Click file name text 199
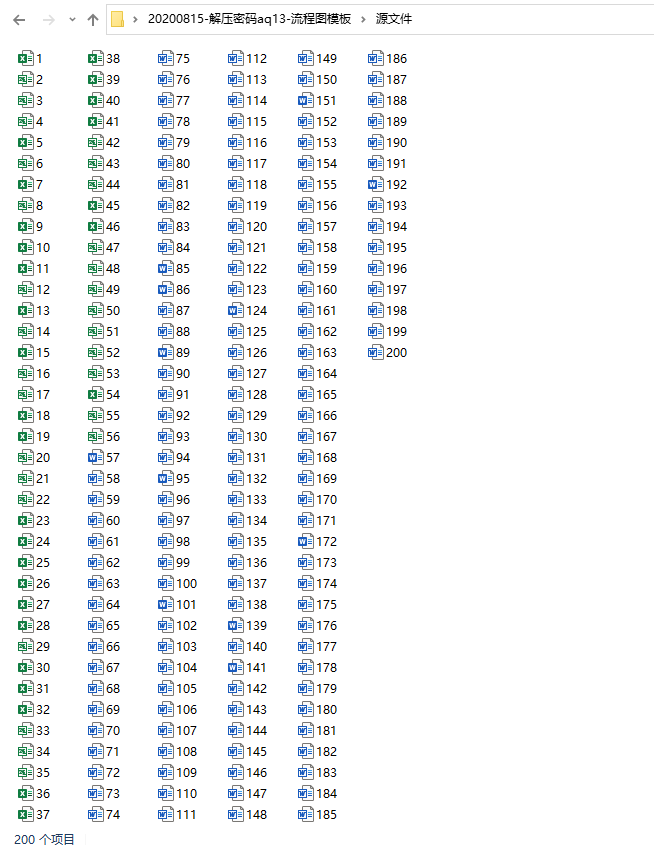The height and width of the screenshot is (849, 654). click(397, 331)
